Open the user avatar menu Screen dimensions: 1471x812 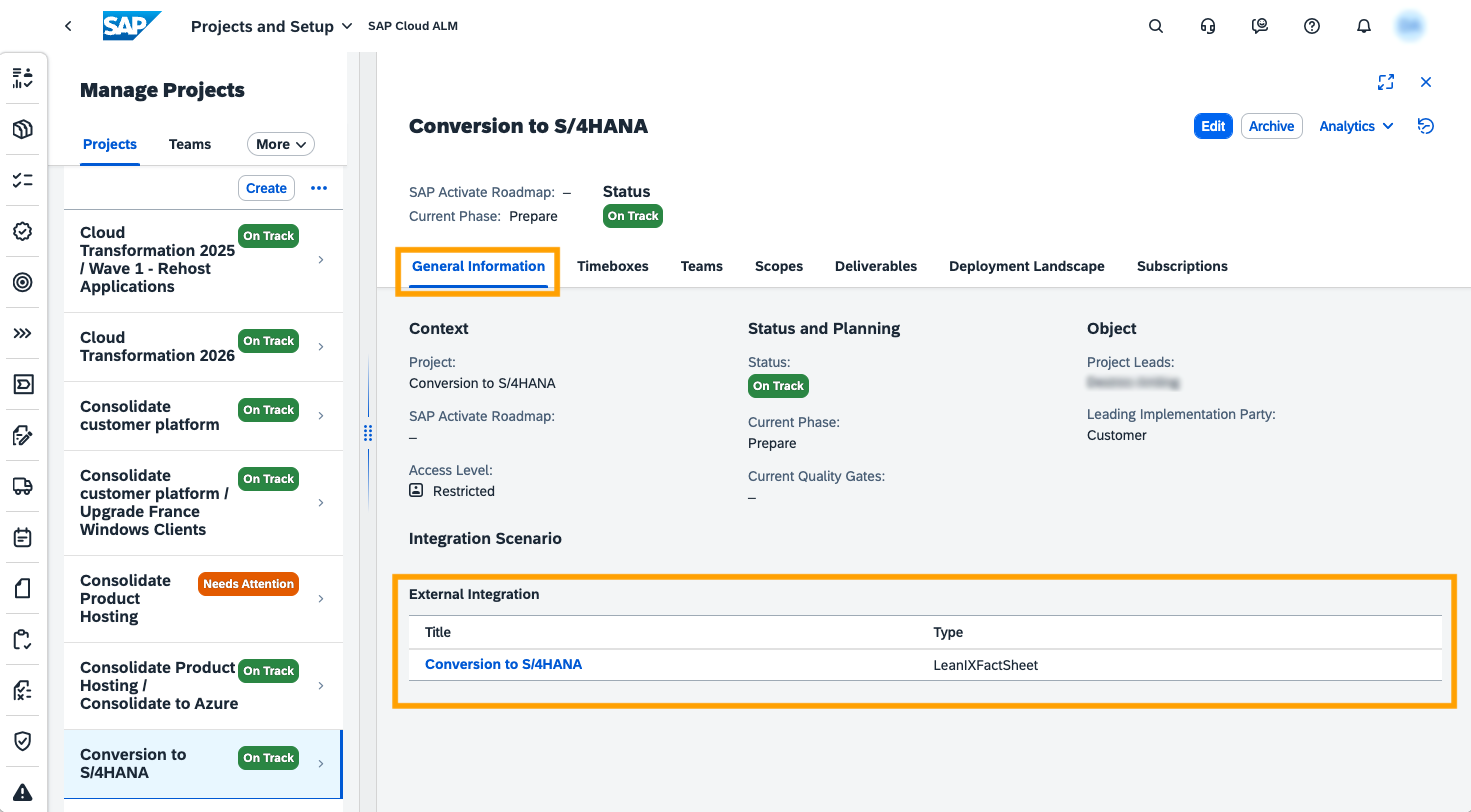(1411, 27)
